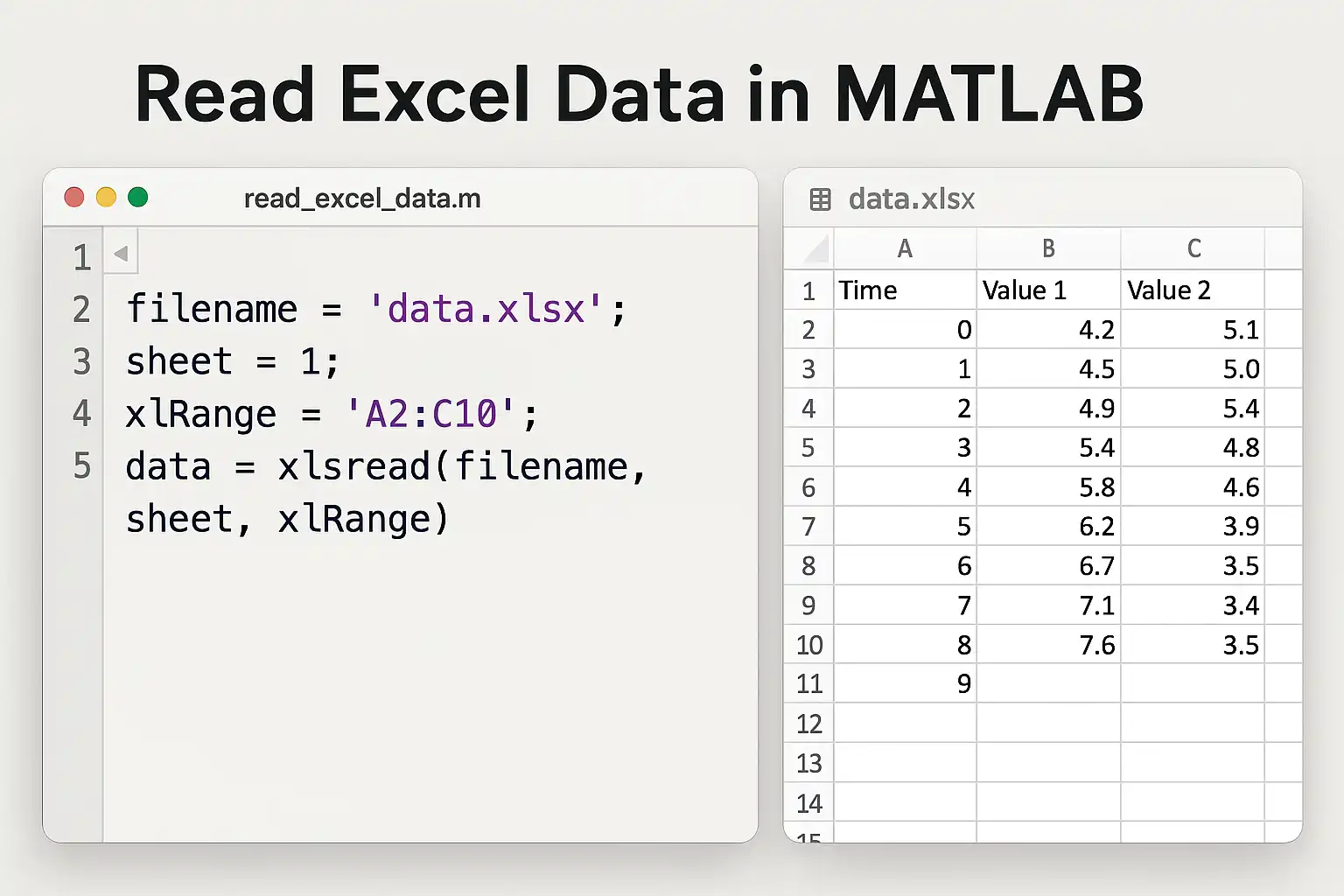Click the green zoom circle on the editor
This screenshot has width=1344, height=896.
(x=138, y=198)
